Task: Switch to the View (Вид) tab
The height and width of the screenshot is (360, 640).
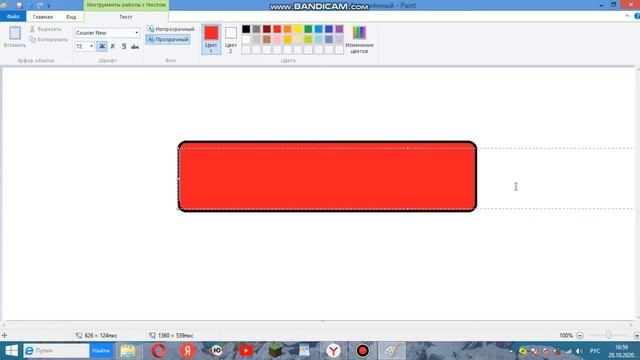Action: 71,17
